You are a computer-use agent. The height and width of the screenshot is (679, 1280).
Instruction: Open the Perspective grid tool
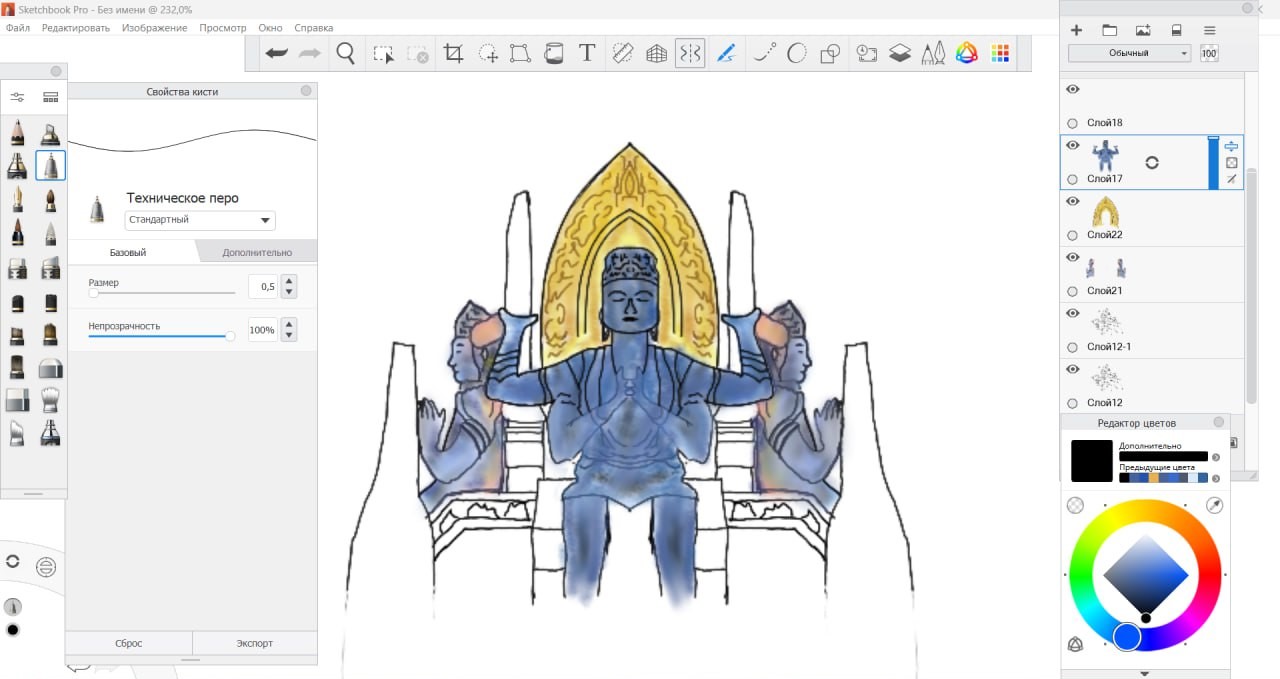(x=656, y=54)
